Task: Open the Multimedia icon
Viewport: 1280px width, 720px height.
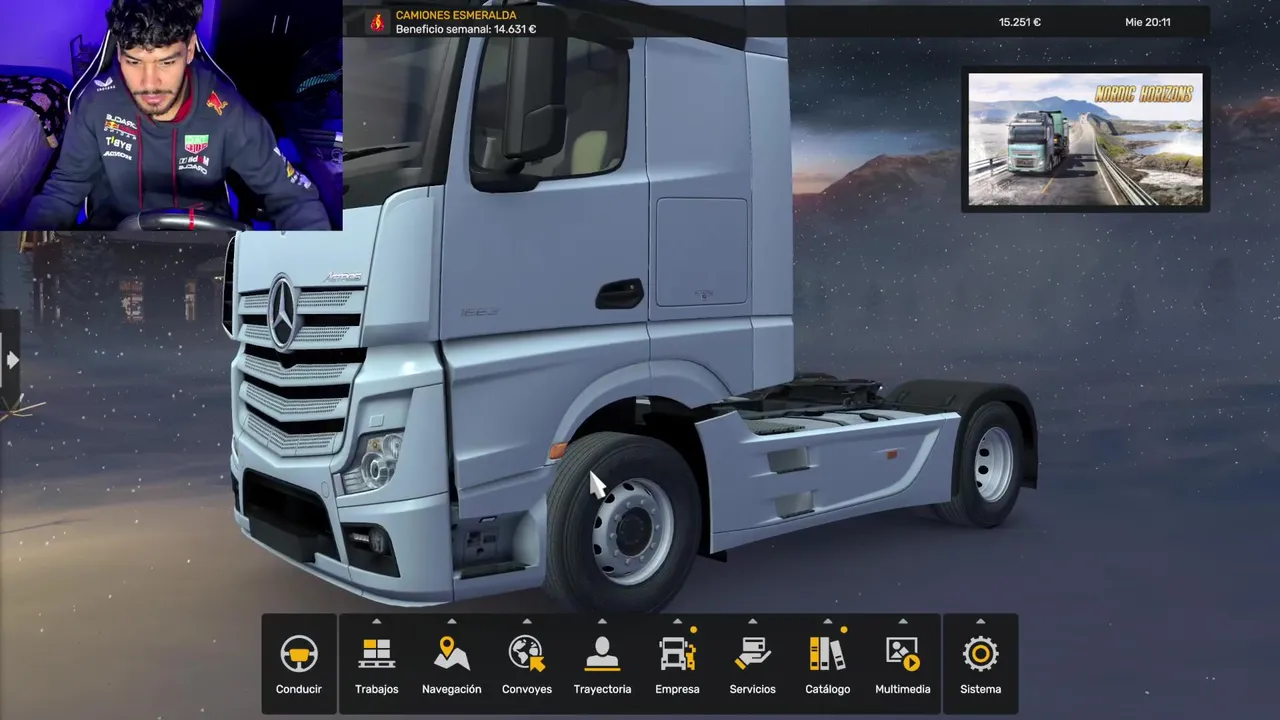Action: (903, 654)
